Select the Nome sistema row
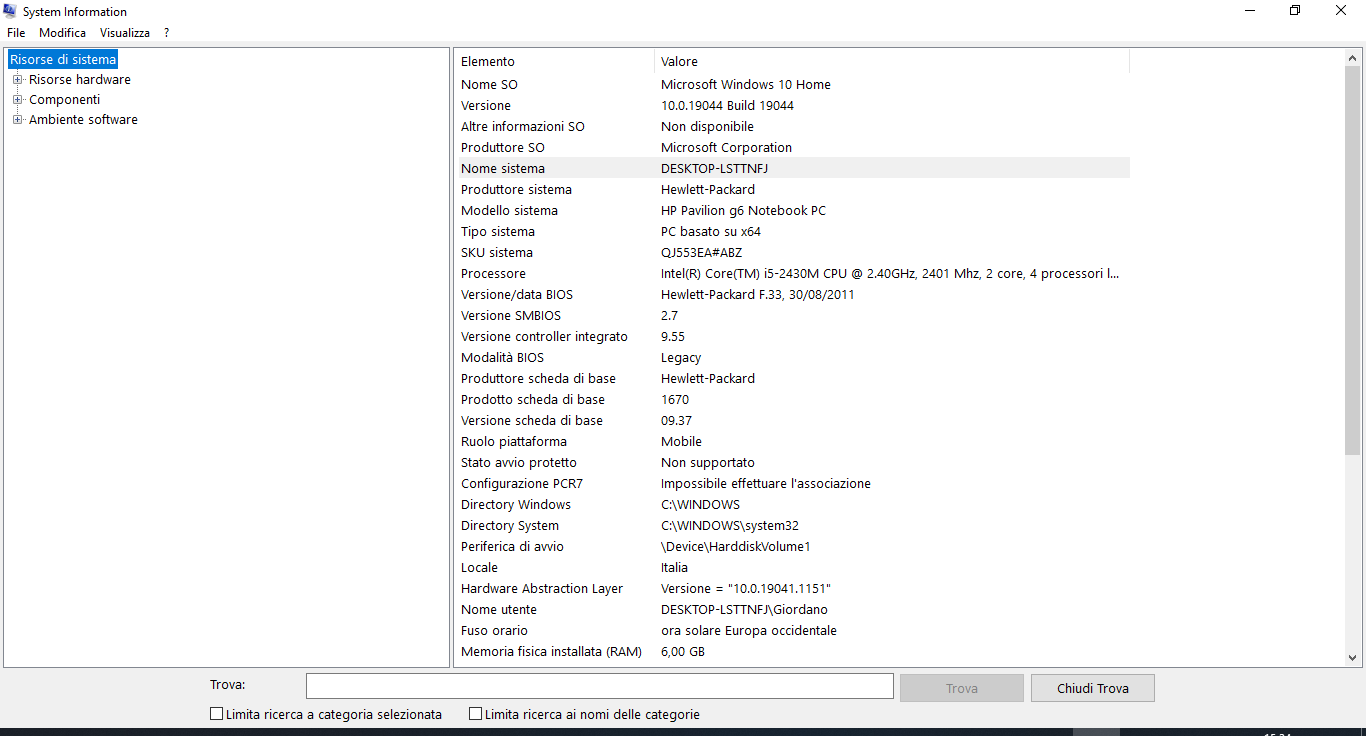Screen dimensions: 1366x736 793,169
